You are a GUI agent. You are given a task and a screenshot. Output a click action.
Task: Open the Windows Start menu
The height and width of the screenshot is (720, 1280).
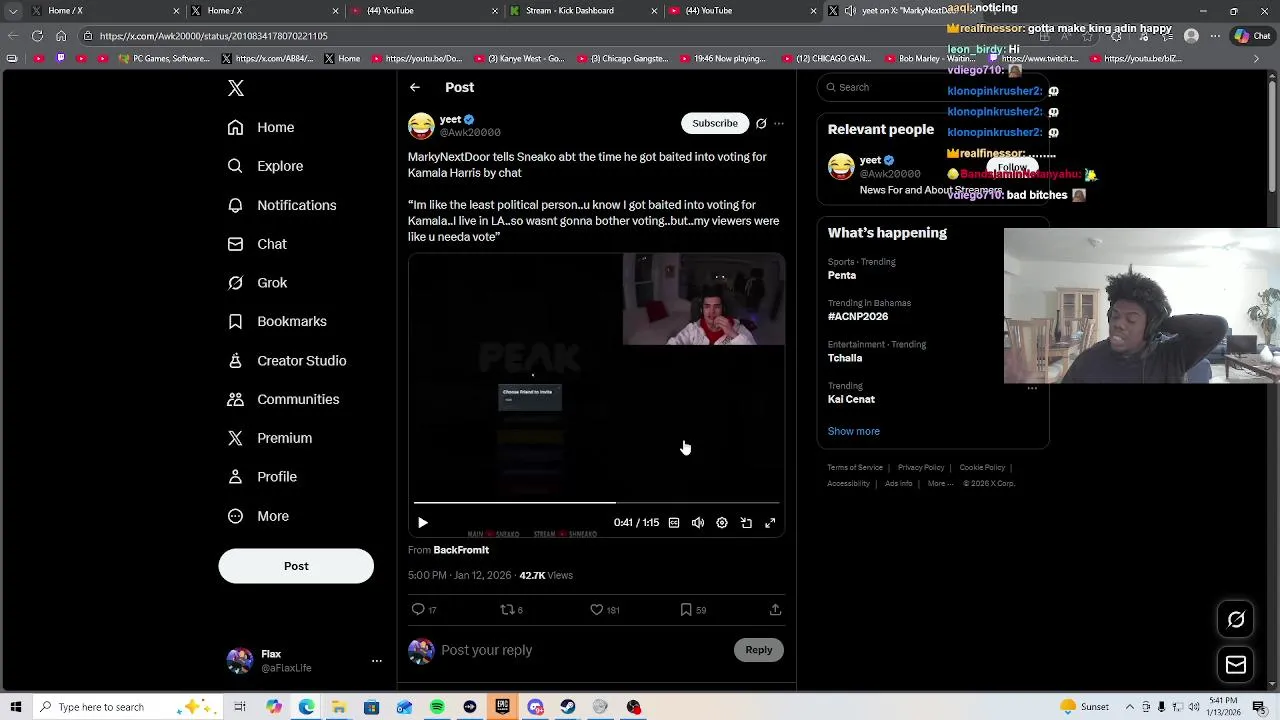tap(15, 707)
